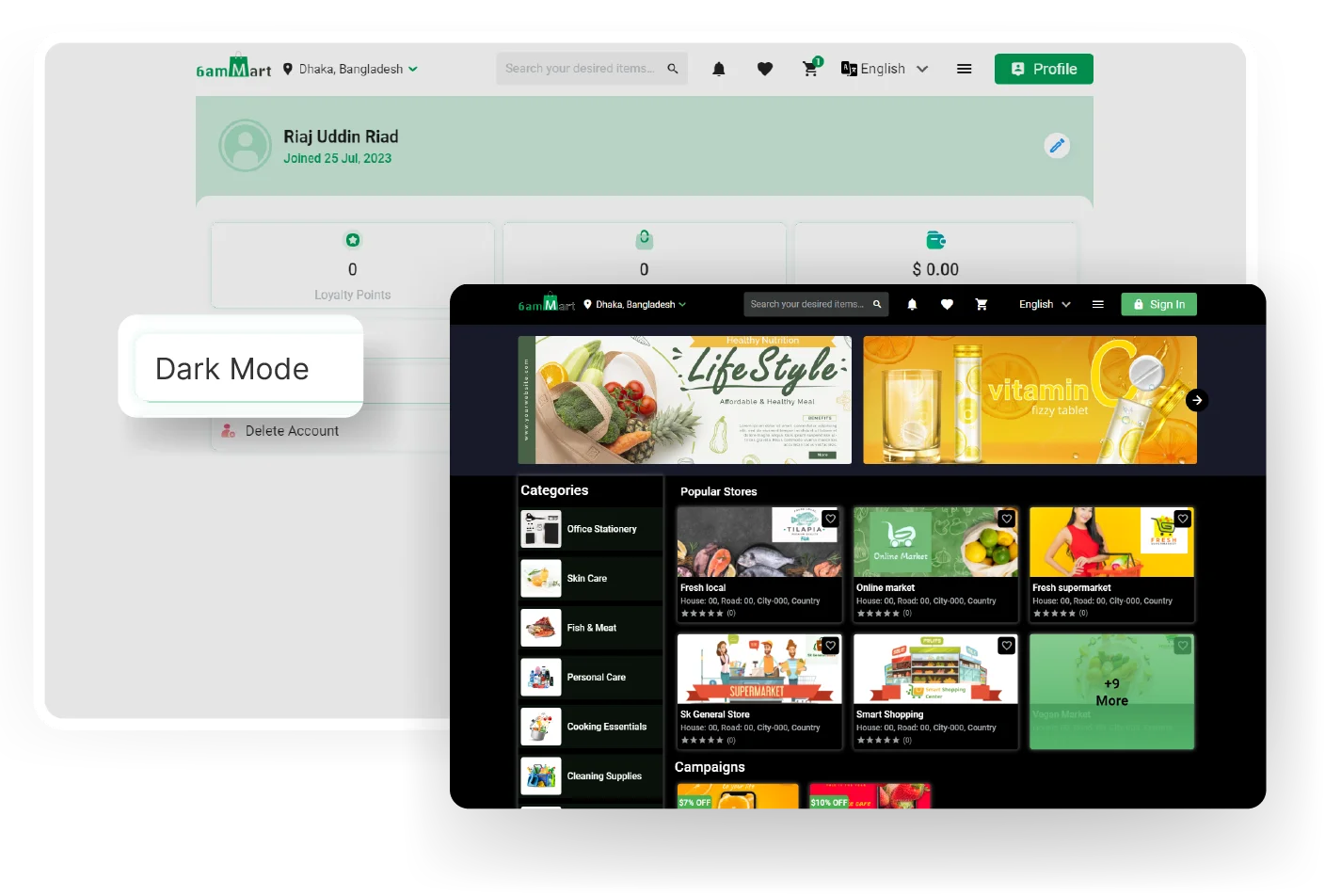Click next arrow on banner carousel

1196,400
